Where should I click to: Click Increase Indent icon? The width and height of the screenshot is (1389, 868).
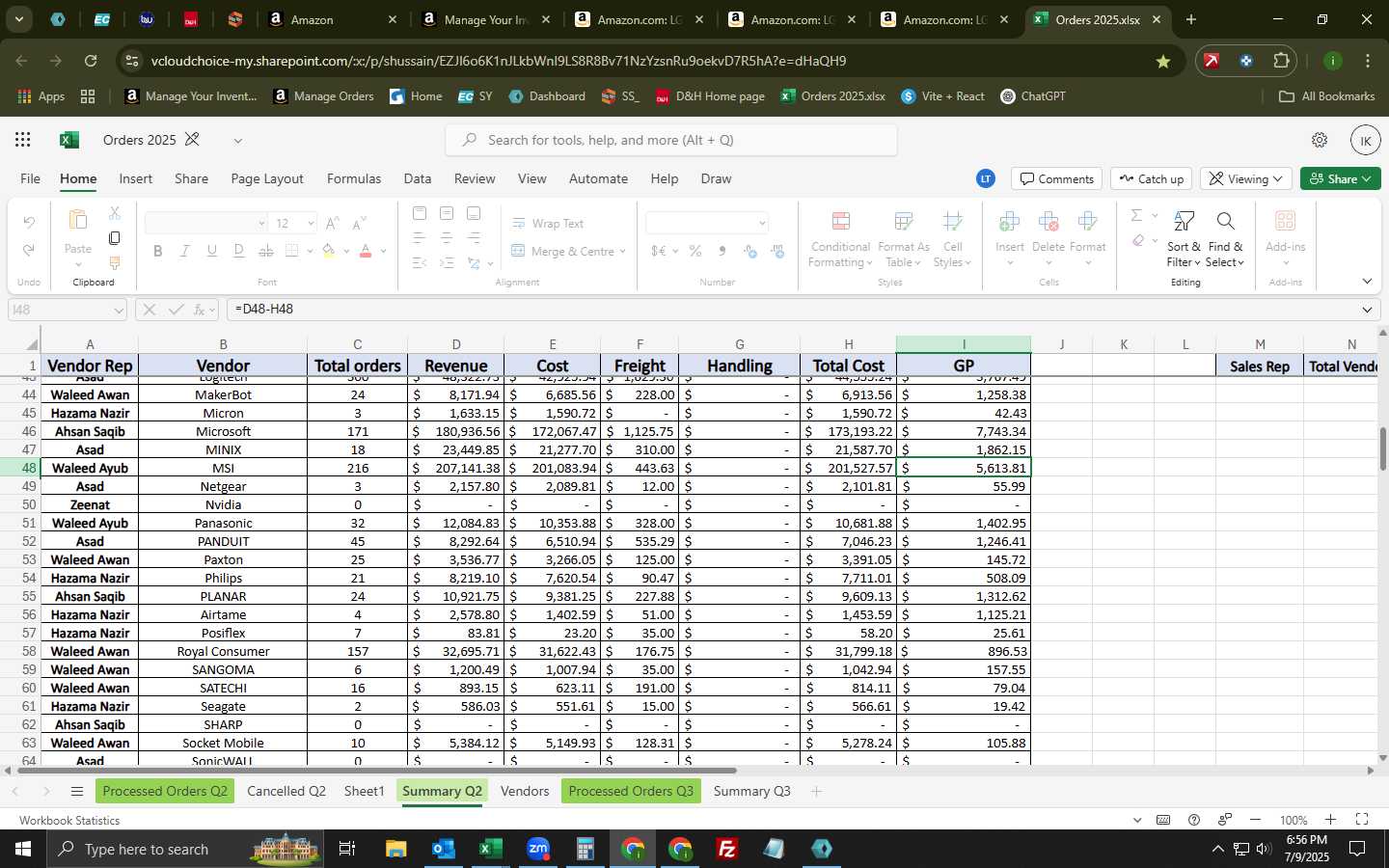click(446, 262)
